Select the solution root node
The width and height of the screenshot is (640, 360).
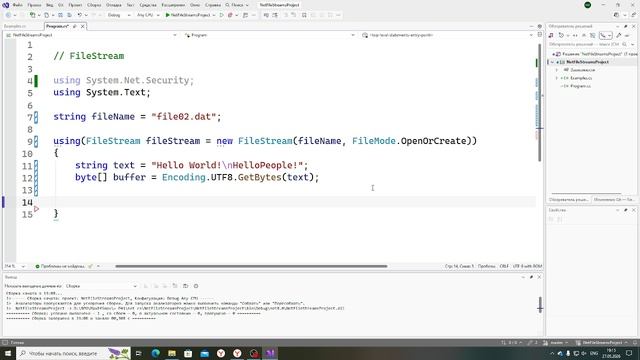click(596, 54)
